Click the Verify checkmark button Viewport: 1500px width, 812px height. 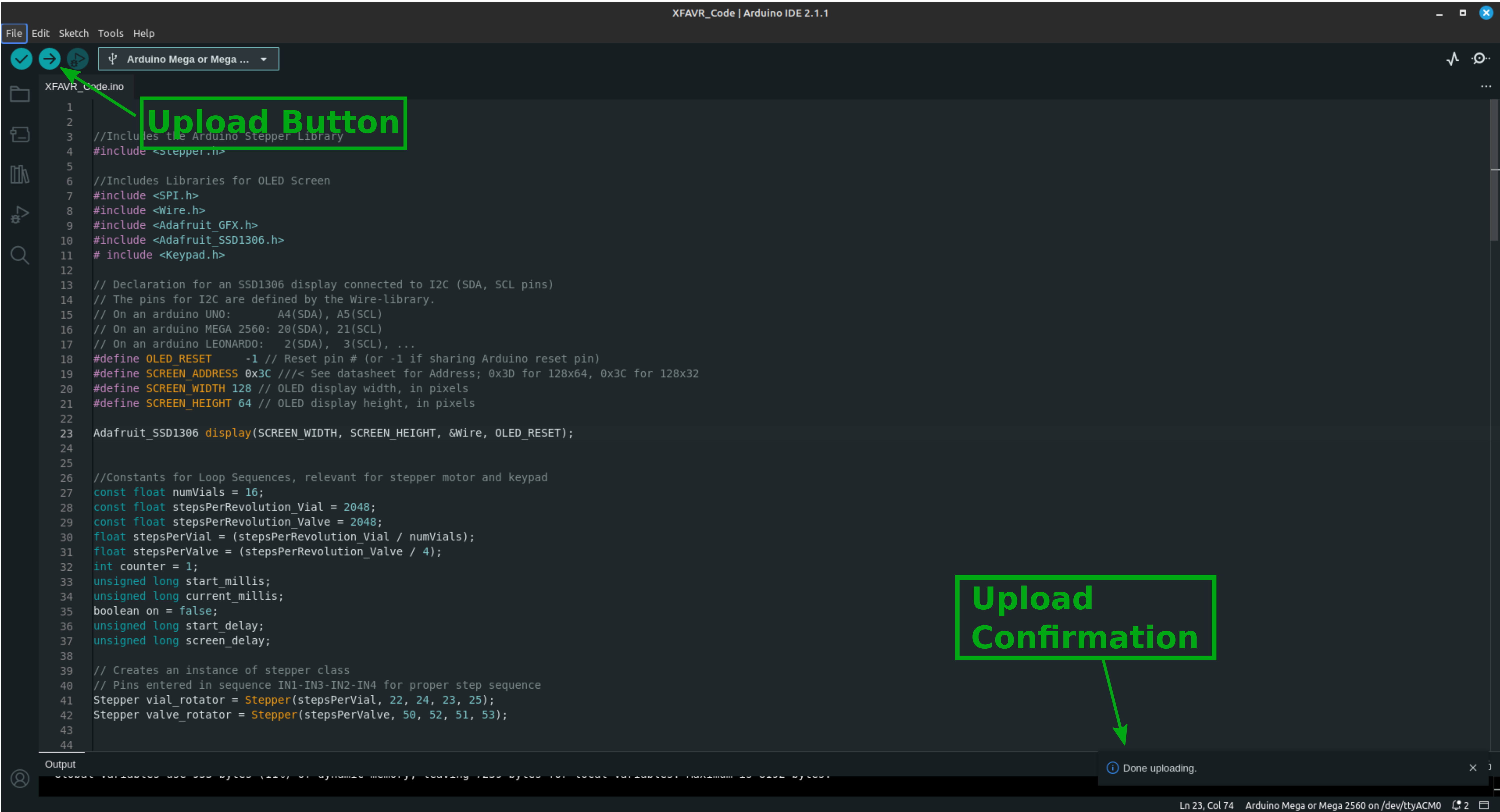point(21,59)
